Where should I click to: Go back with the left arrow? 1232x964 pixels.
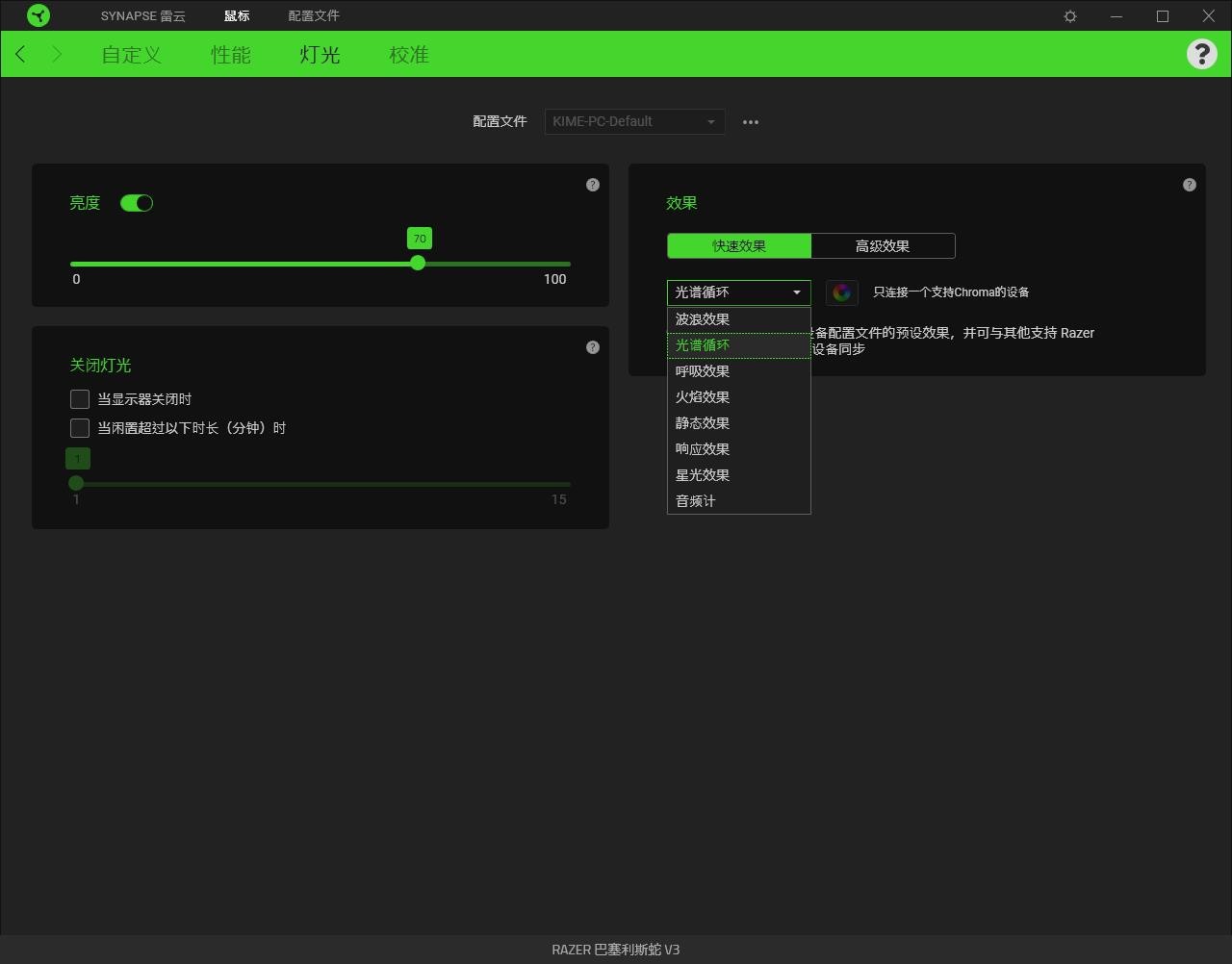click(20, 55)
